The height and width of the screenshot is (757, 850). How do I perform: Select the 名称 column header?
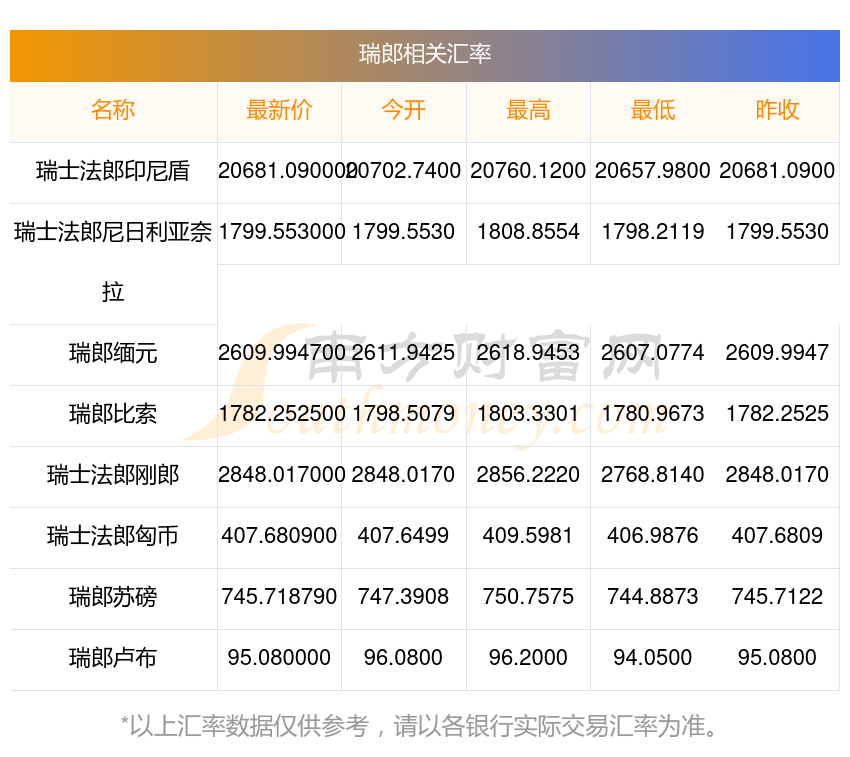click(x=113, y=110)
